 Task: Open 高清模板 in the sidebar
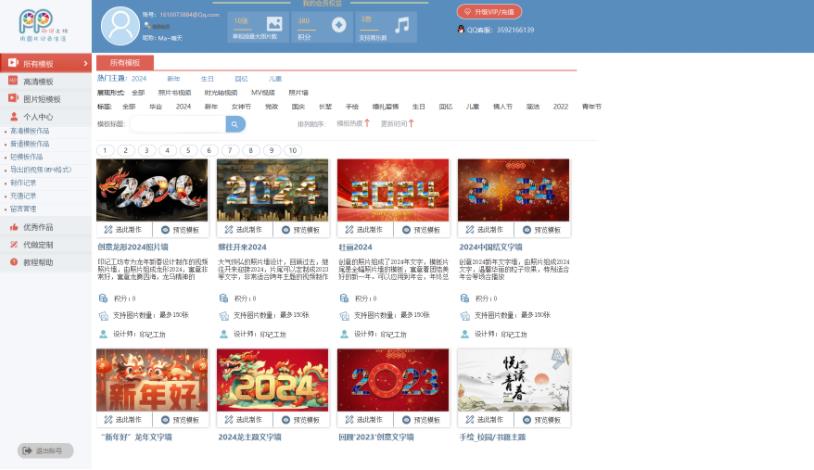tap(46, 81)
